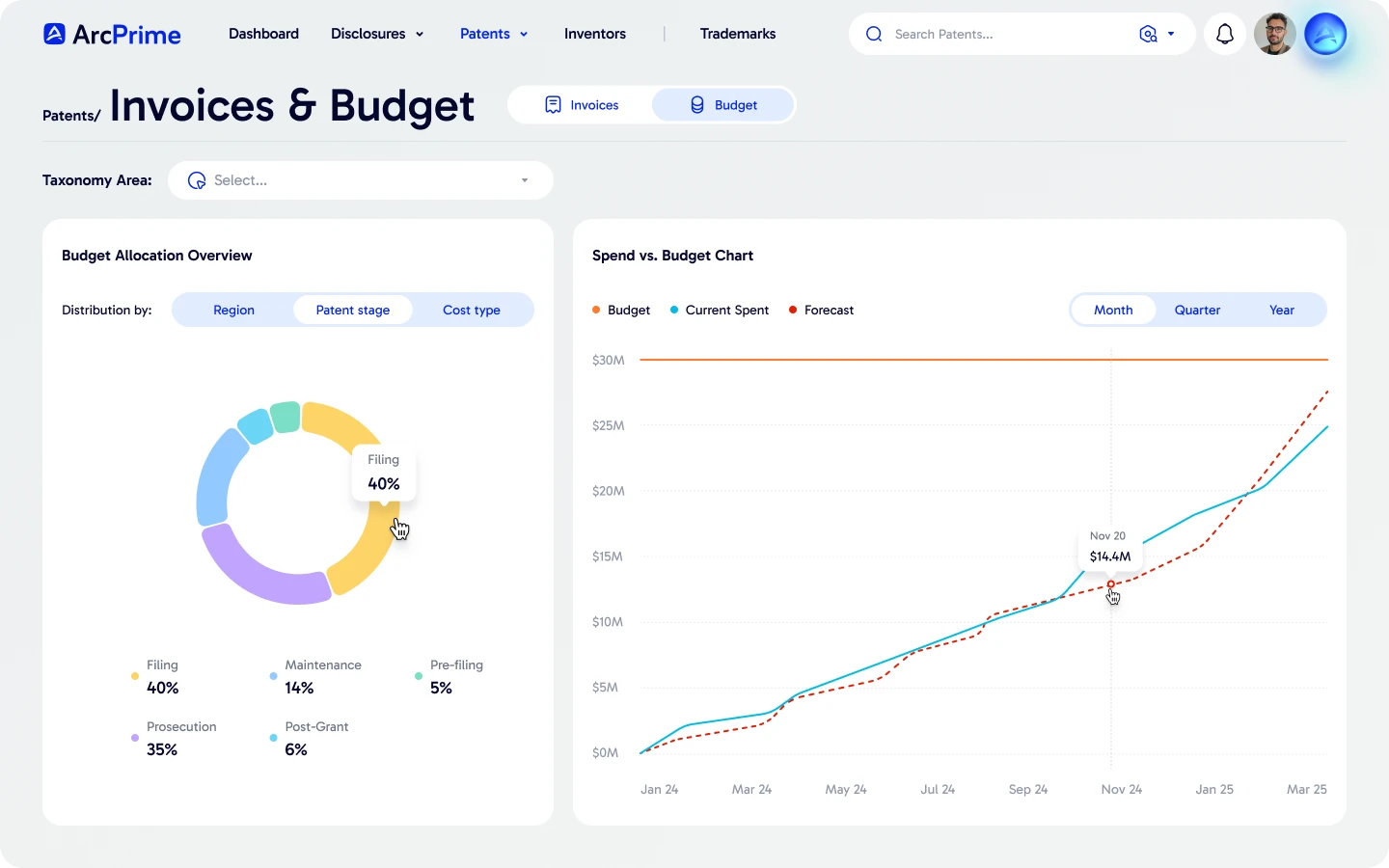
Task: Click the Filing 40% legend entry
Action: point(155,676)
